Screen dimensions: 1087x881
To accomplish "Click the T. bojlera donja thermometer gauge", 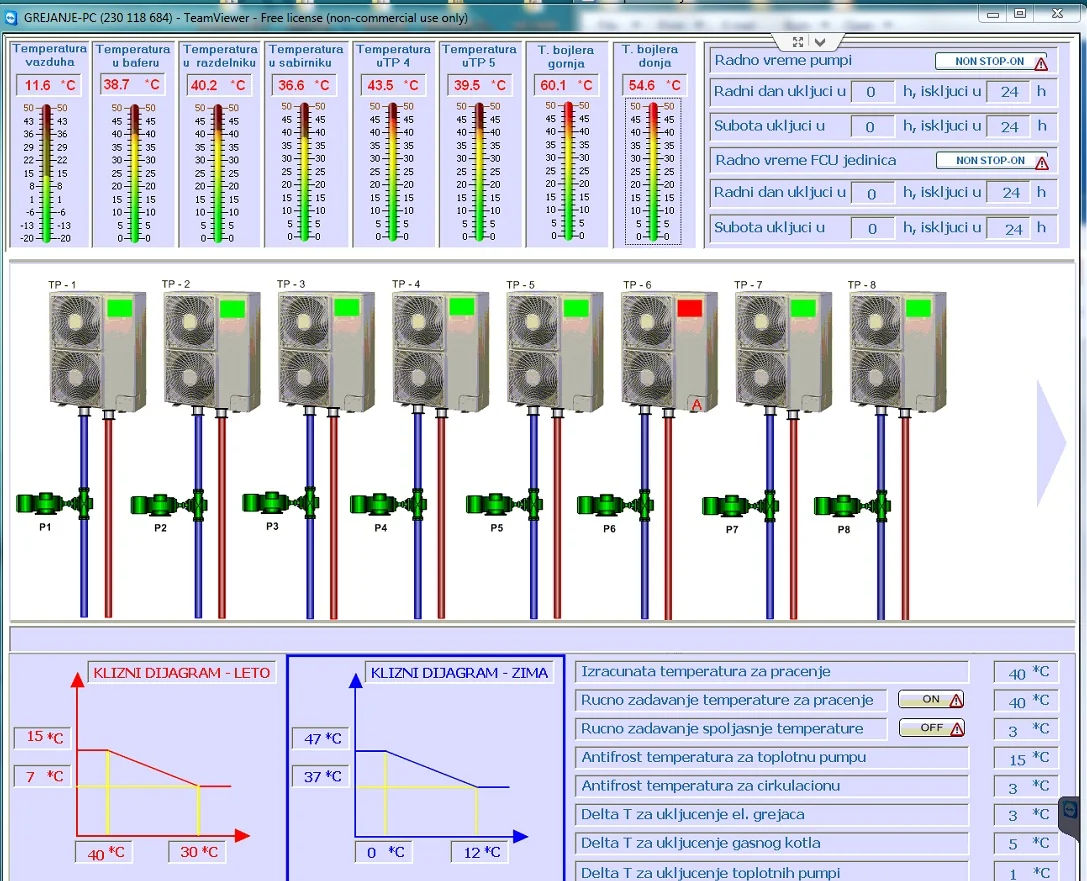I will click(653, 171).
